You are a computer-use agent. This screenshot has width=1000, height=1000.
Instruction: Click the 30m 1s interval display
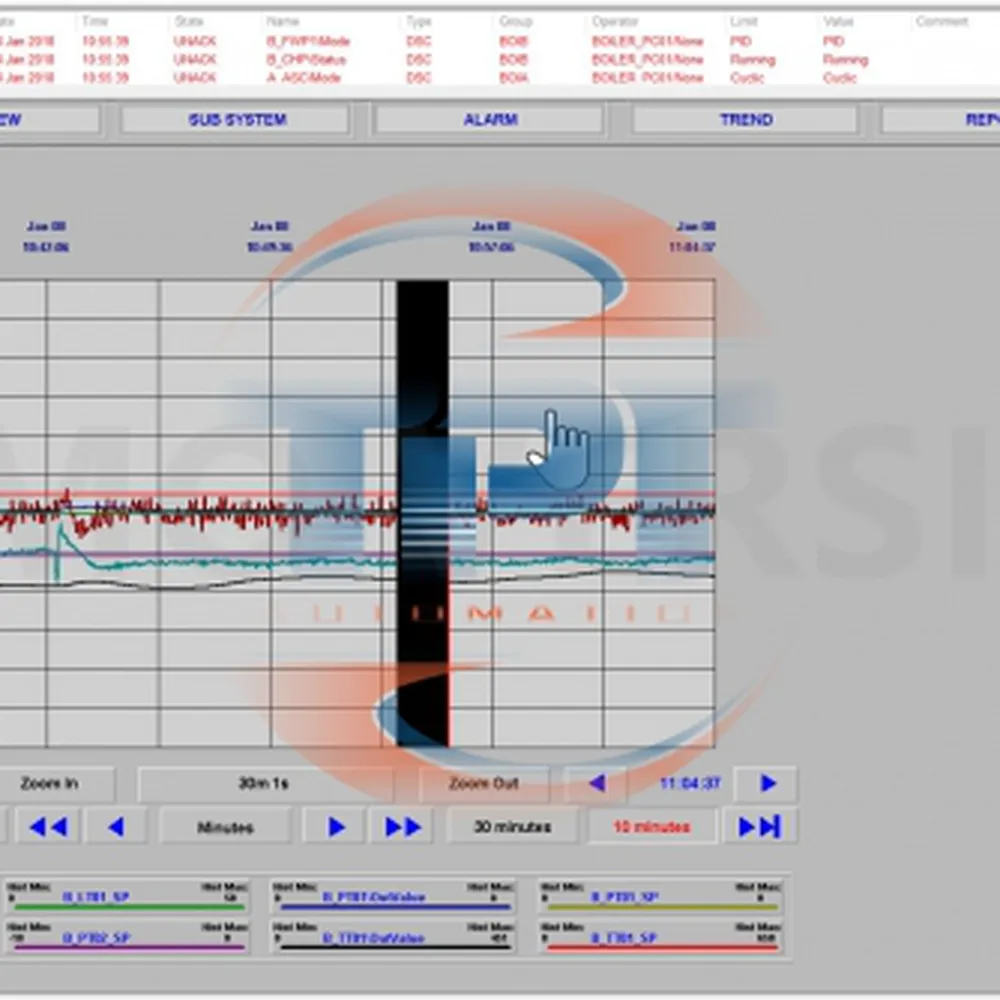263,783
